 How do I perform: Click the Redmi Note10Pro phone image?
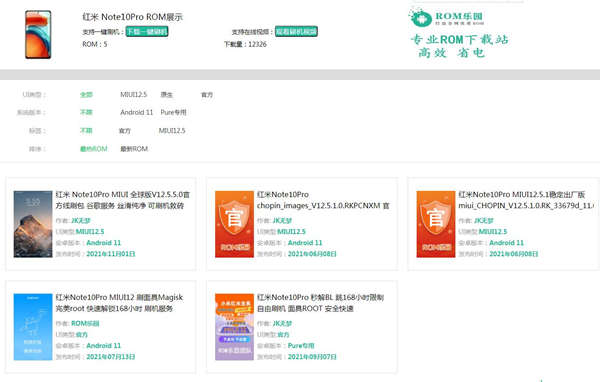point(38,34)
